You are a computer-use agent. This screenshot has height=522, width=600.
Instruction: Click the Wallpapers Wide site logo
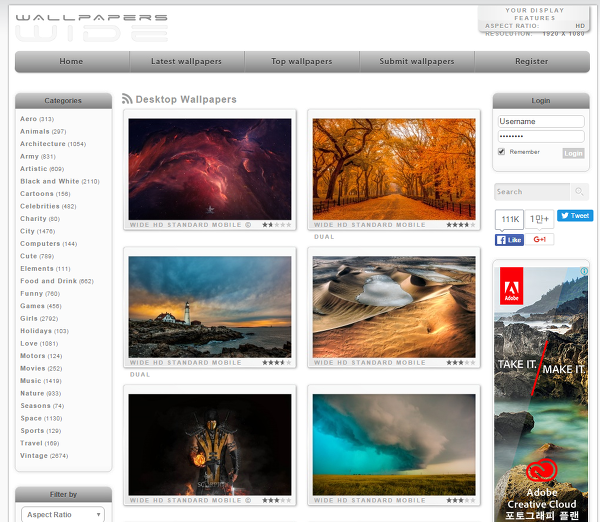pyautogui.click(x=91, y=28)
